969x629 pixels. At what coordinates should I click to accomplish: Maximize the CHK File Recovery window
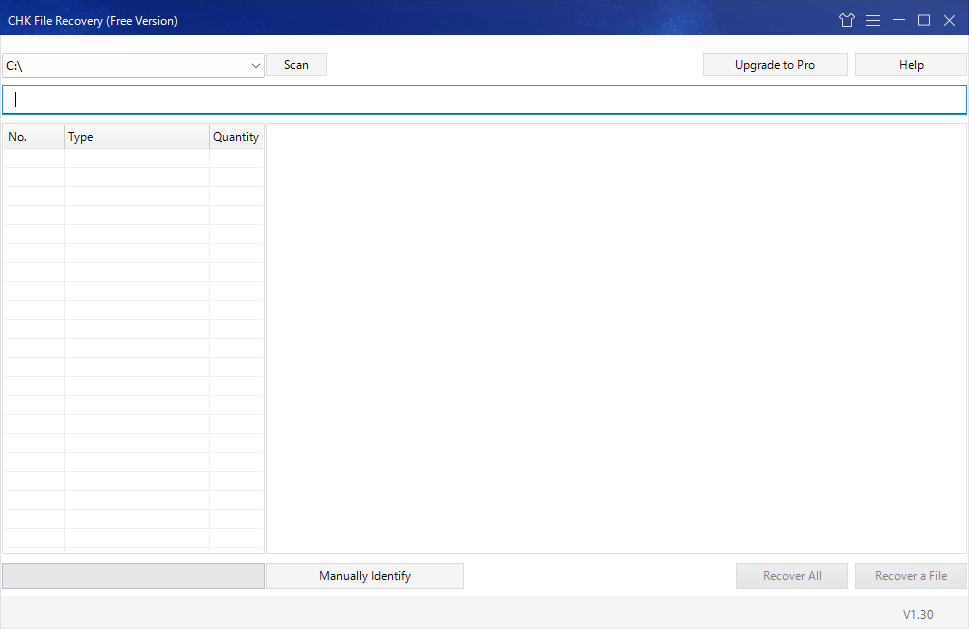pos(924,20)
